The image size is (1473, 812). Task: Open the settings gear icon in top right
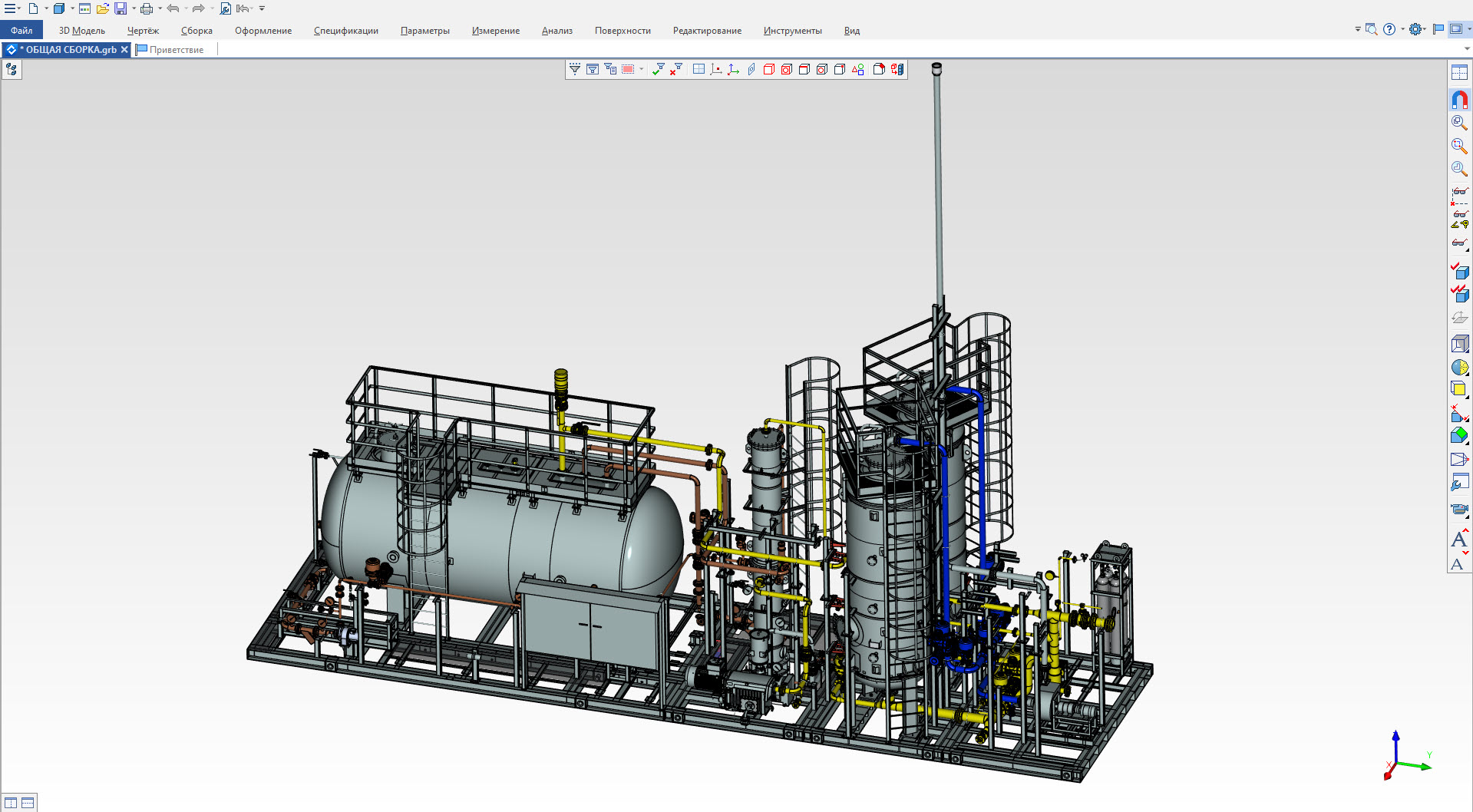[x=1415, y=29]
